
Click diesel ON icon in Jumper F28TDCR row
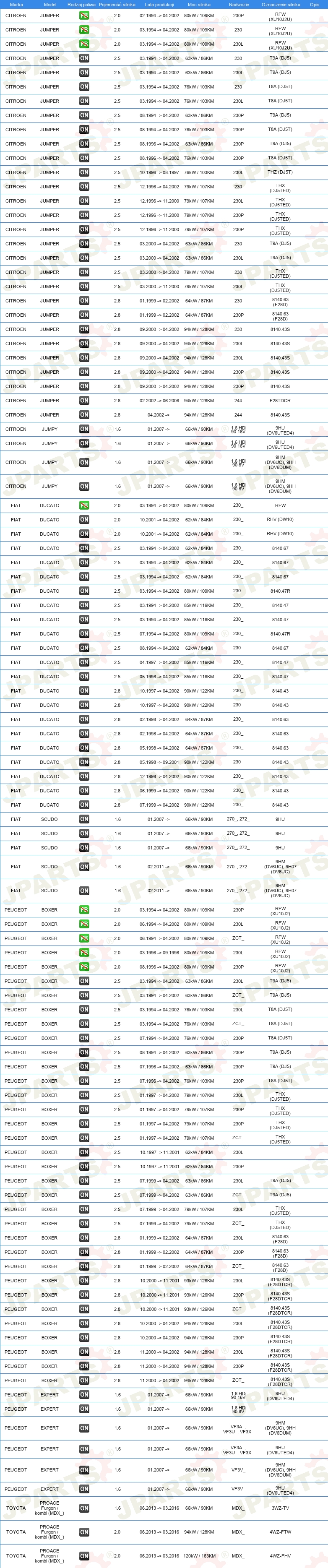click(84, 401)
